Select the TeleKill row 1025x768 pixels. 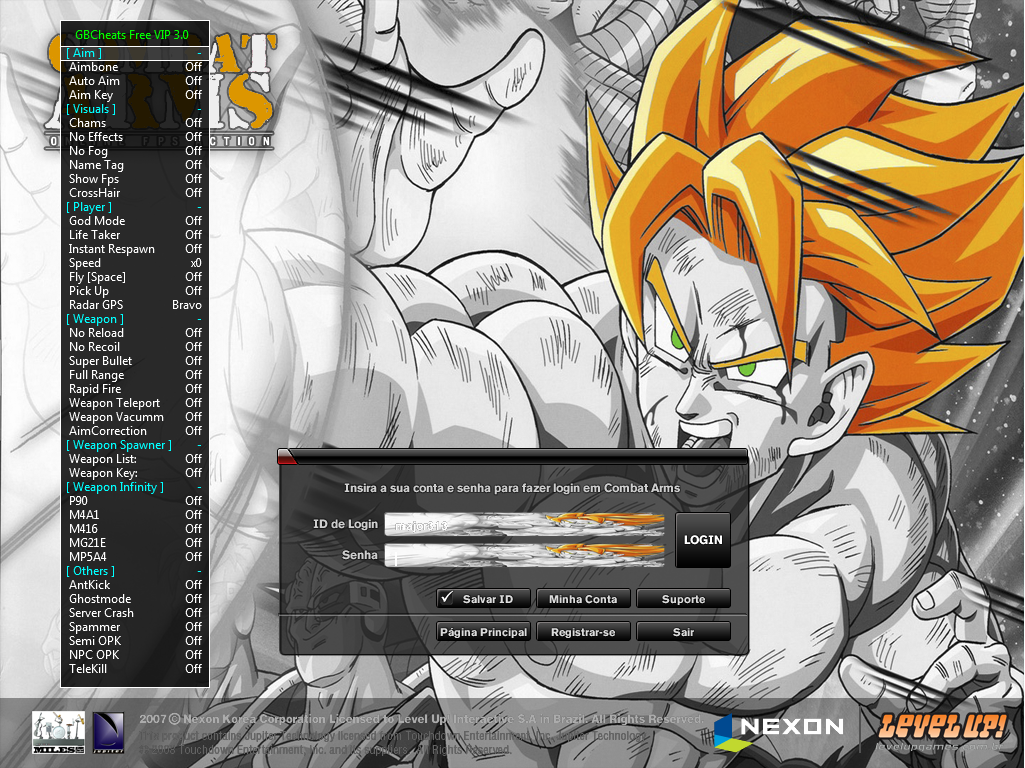pyautogui.click(x=135, y=669)
